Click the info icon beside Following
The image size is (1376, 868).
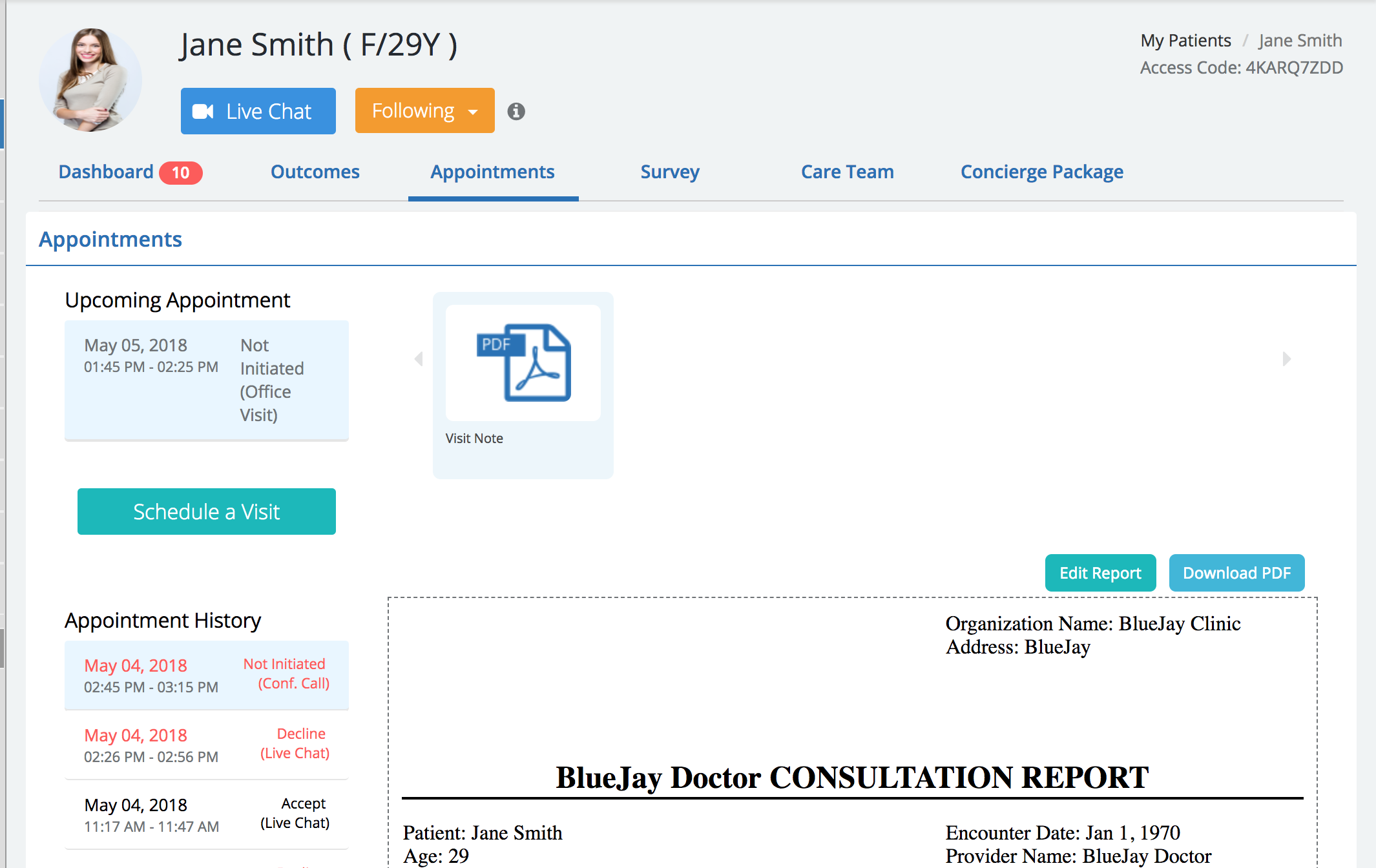pyautogui.click(x=516, y=112)
